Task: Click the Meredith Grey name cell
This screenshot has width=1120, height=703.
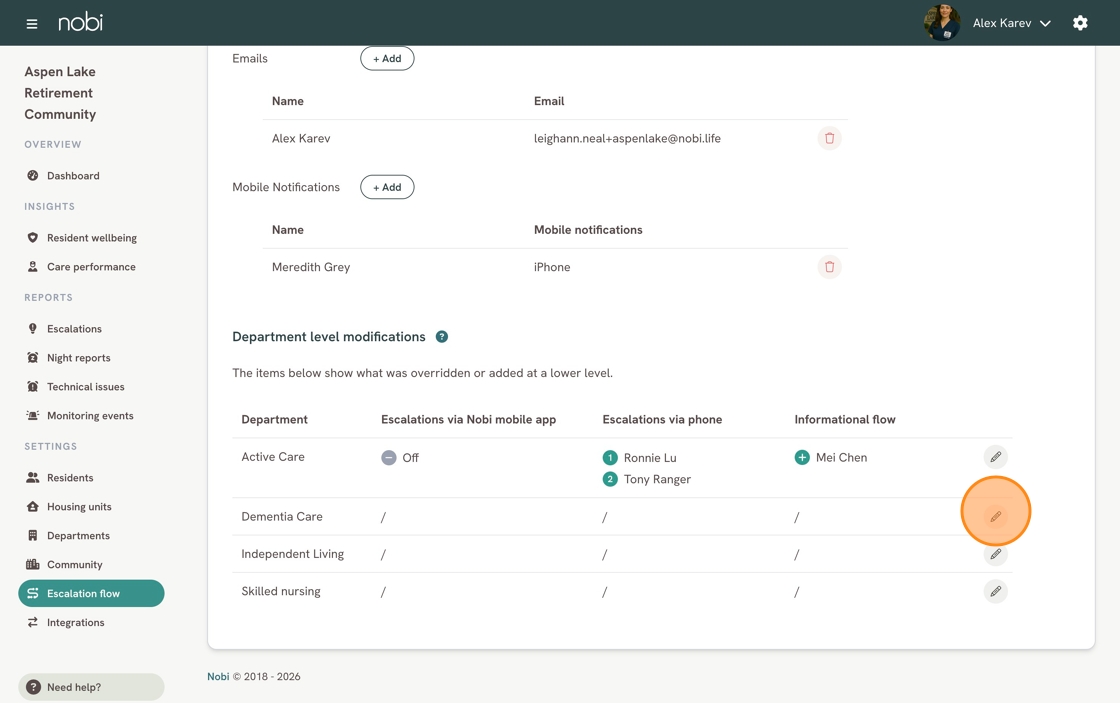Action: pos(311,267)
